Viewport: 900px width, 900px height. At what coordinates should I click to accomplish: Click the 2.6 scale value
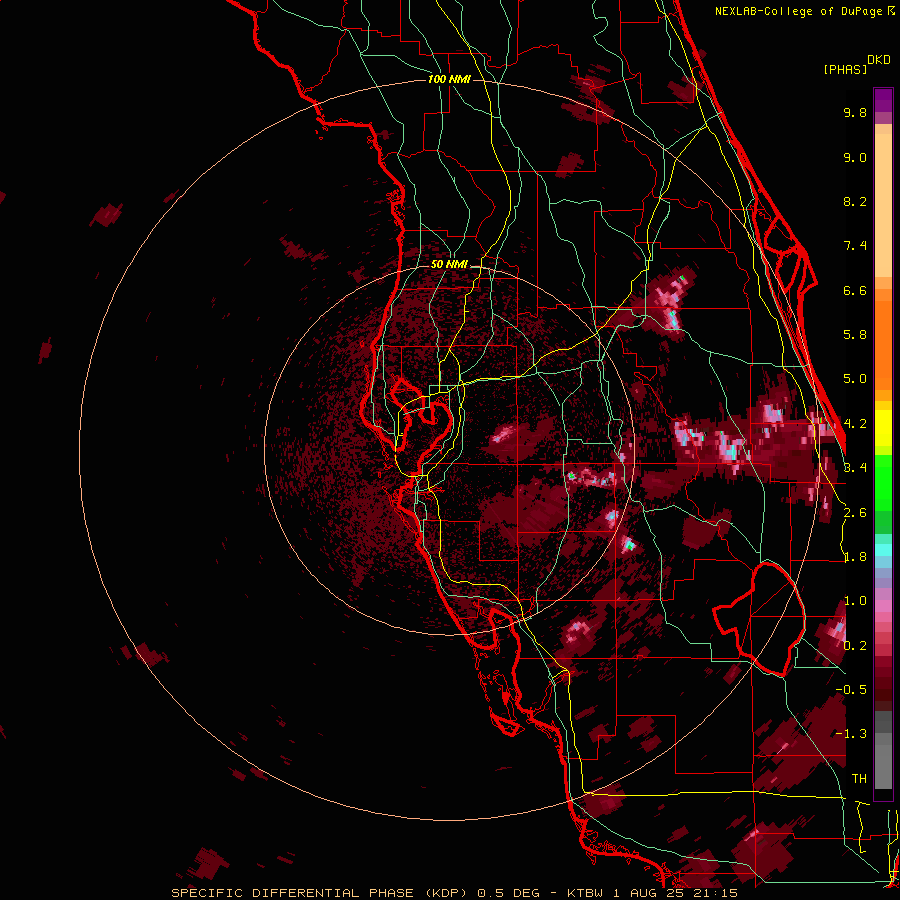[x=855, y=513]
